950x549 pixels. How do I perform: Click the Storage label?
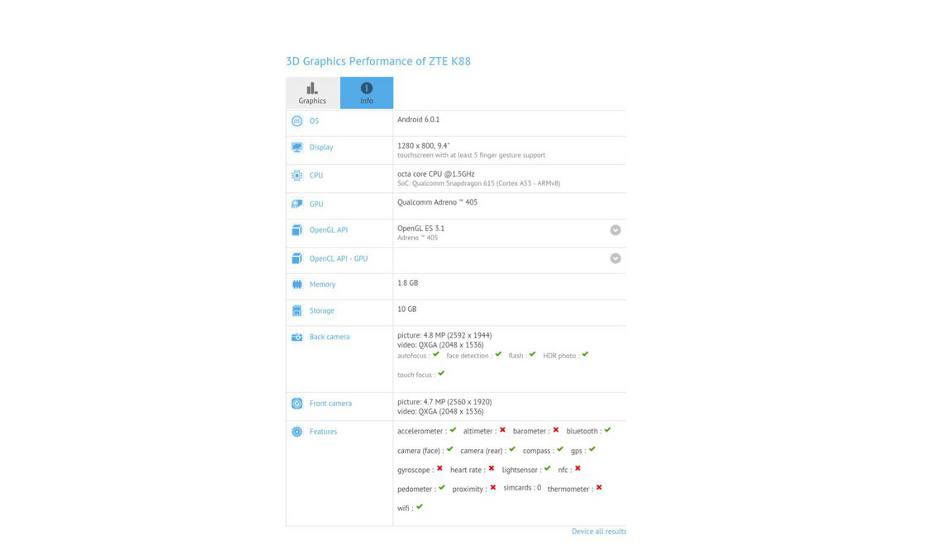tap(322, 311)
